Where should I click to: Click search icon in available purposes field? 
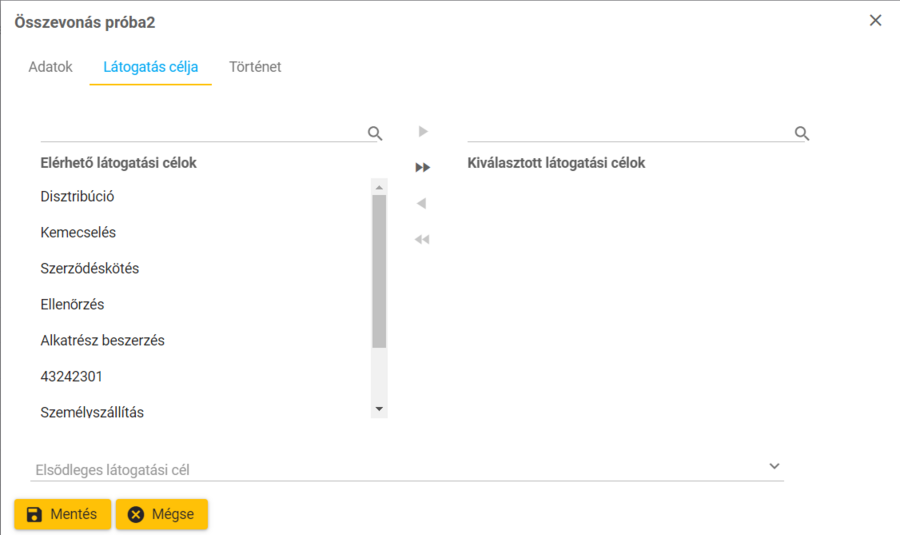tap(375, 133)
